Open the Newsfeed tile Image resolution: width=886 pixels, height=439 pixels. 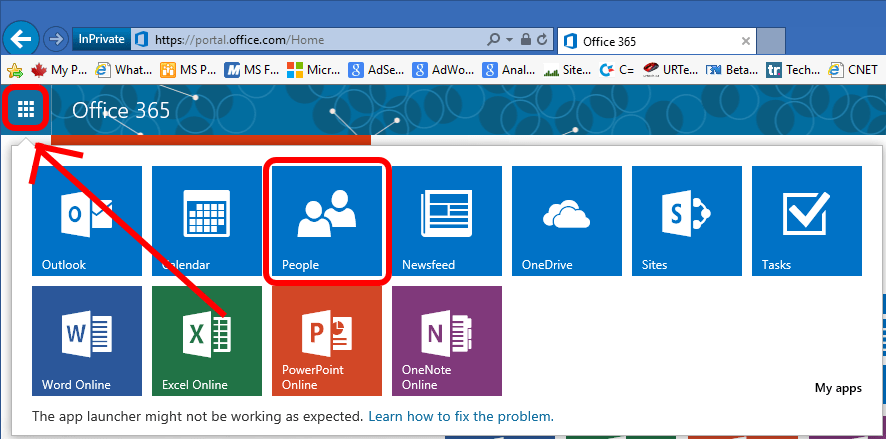pyautogui.click(x=447, y=221)
